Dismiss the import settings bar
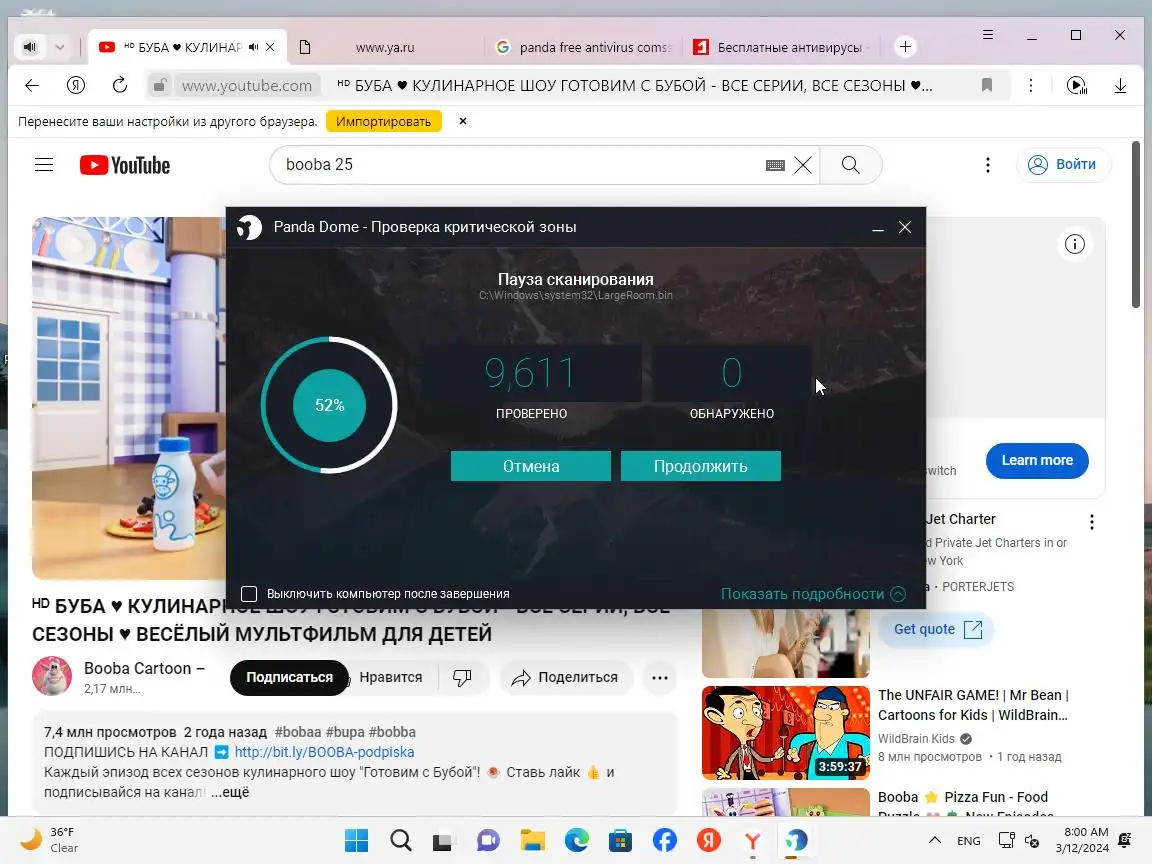 point(463,121)
